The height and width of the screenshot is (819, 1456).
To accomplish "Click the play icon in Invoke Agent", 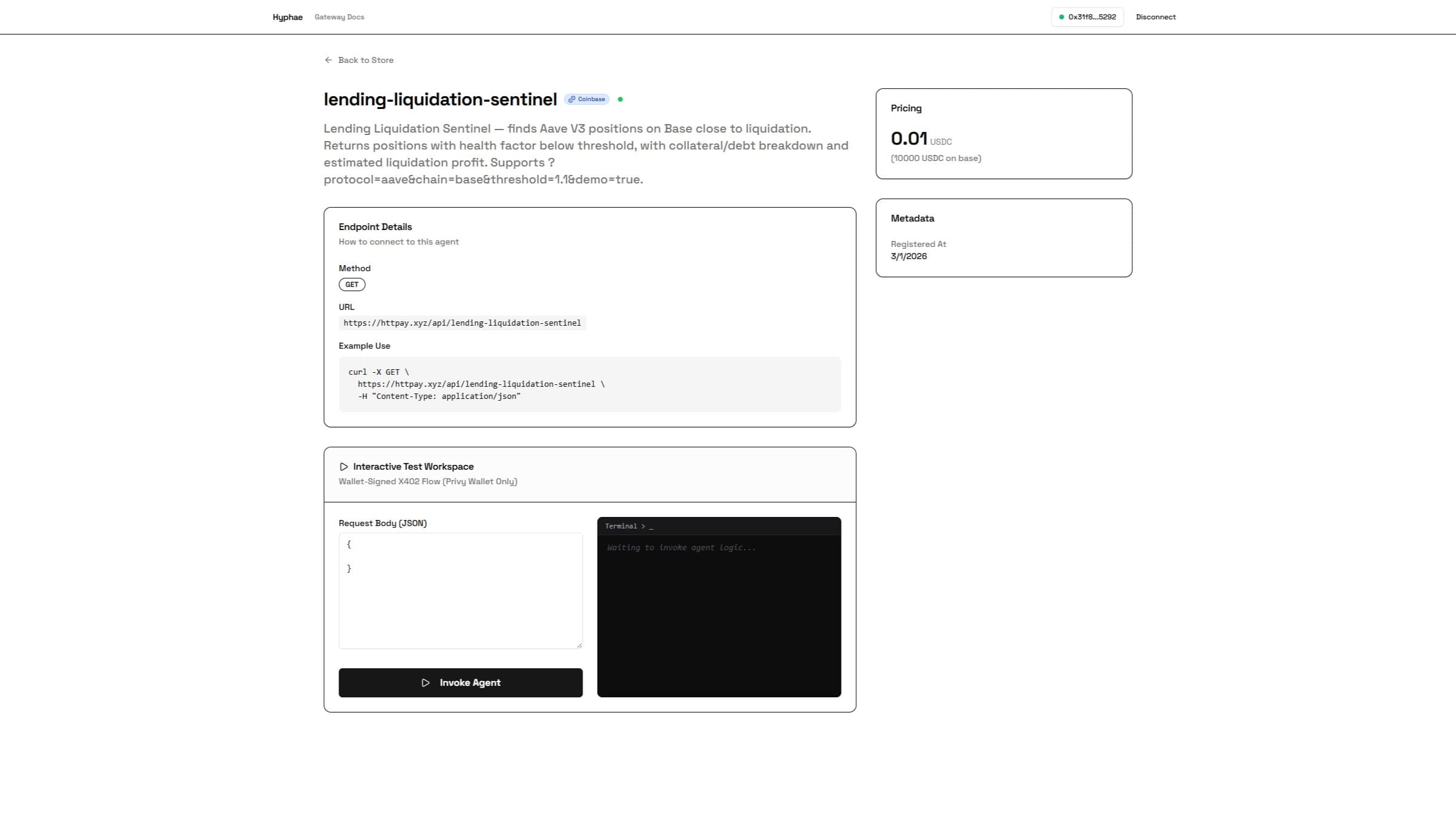I will click(x=426, y=683).
